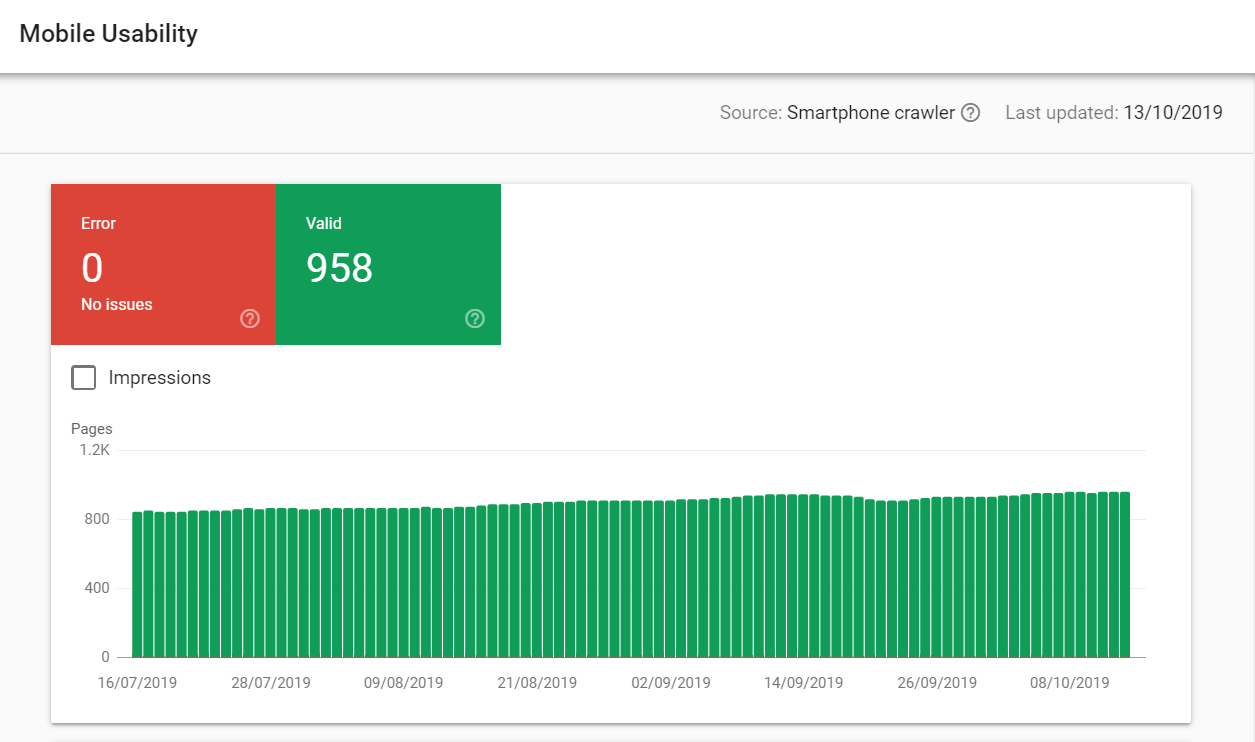This screenshot has width=1255, height=742.
Task: Click the 09/08/2019 date label
Action: [404, 683]
